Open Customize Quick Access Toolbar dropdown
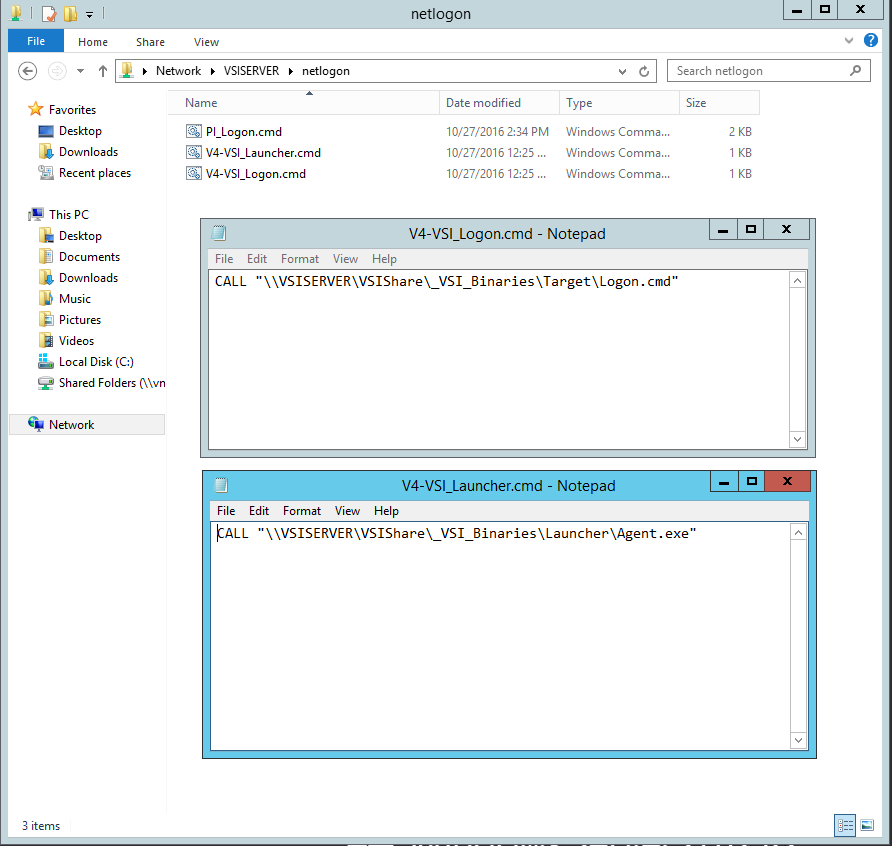This screenshot has height=846, width=892. 89,14
